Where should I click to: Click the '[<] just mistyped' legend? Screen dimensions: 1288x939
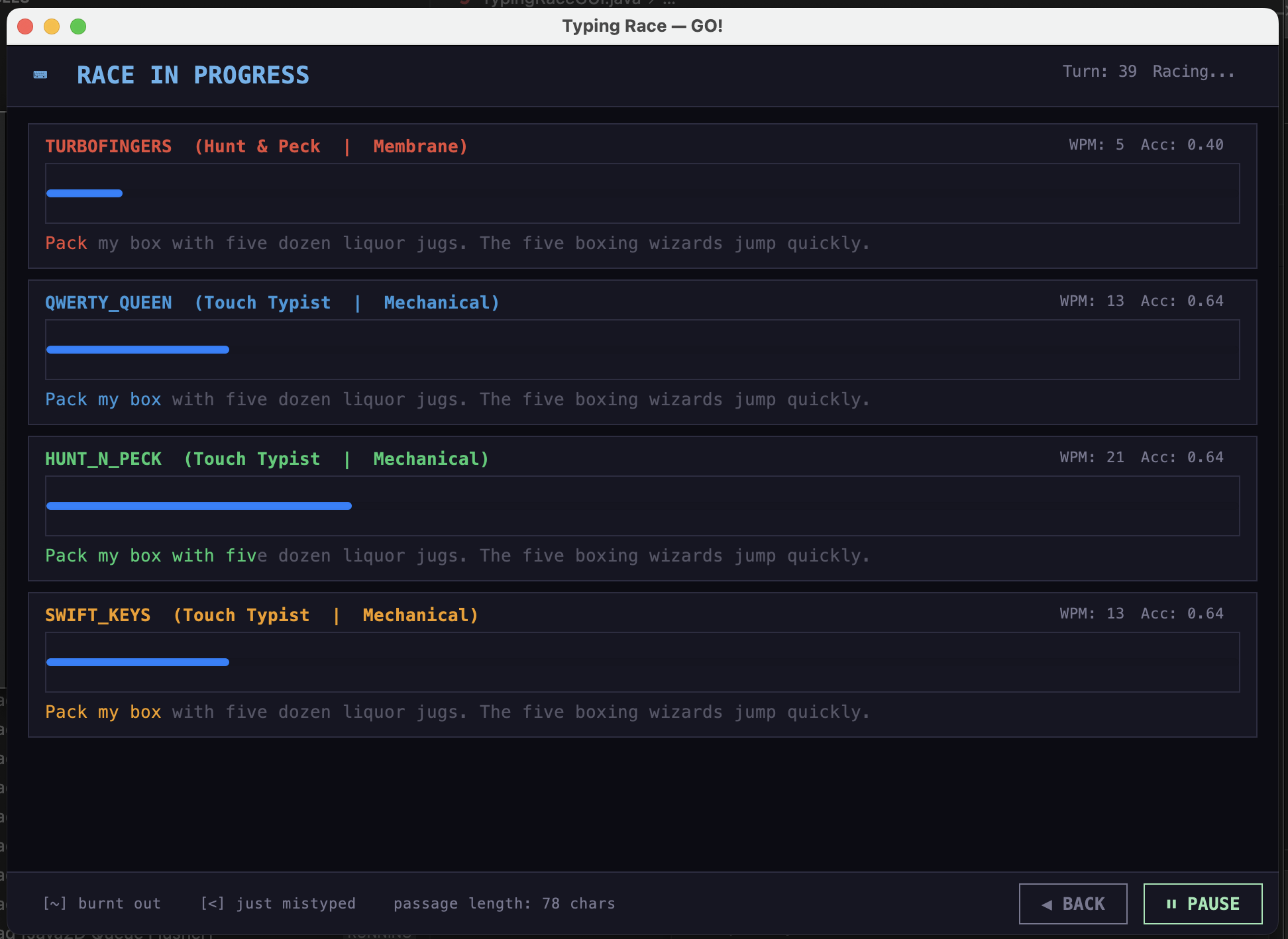(x=278, y=903)
